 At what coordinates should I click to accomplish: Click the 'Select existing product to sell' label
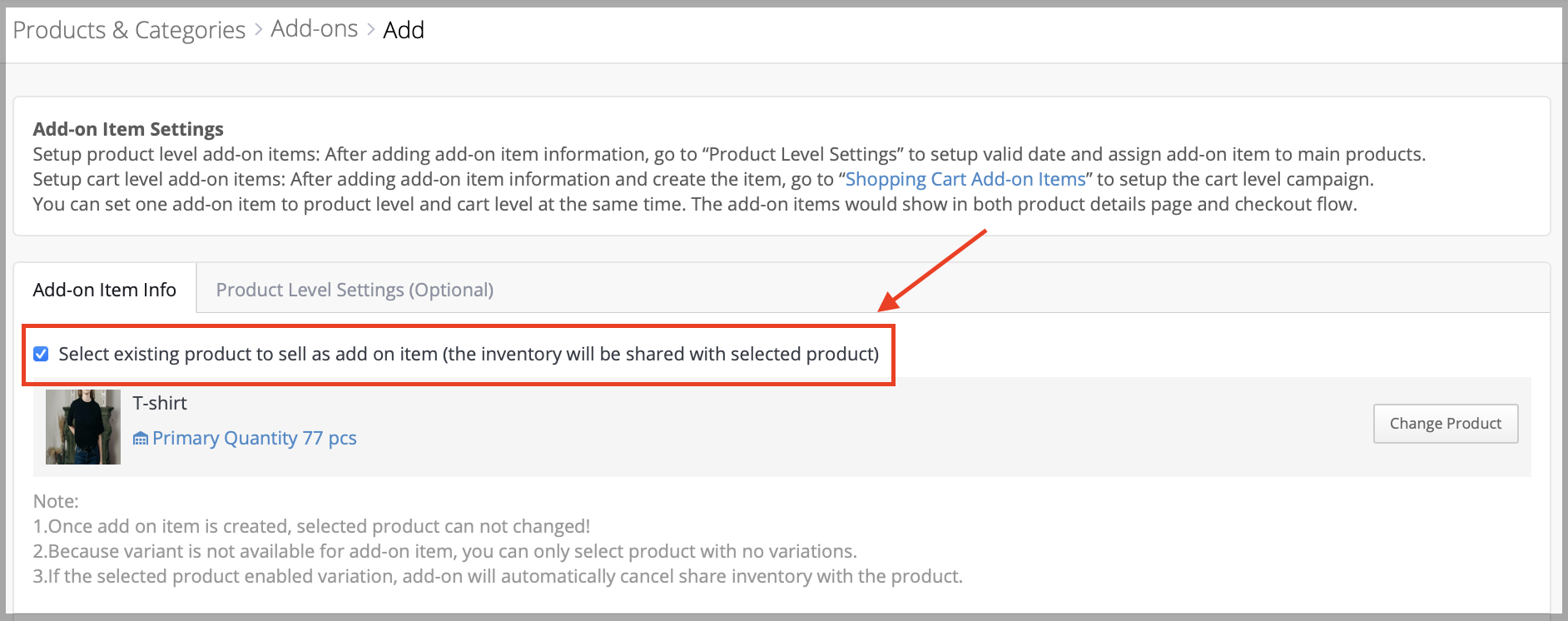click(x=469, y=354)
